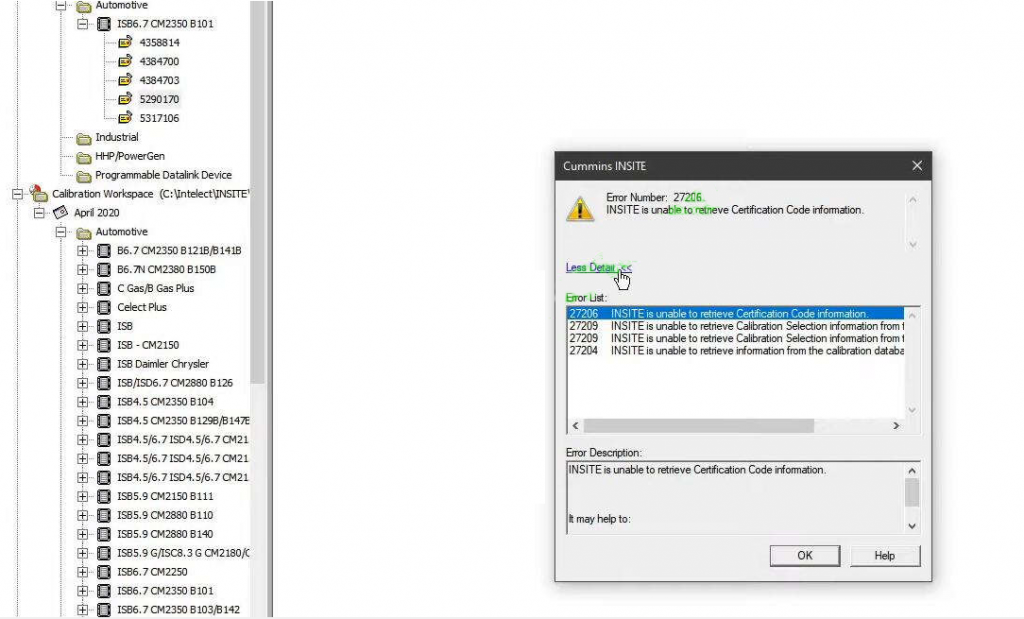
Task: Click the Less Detail << link
Action: click(x=598, y=268)
